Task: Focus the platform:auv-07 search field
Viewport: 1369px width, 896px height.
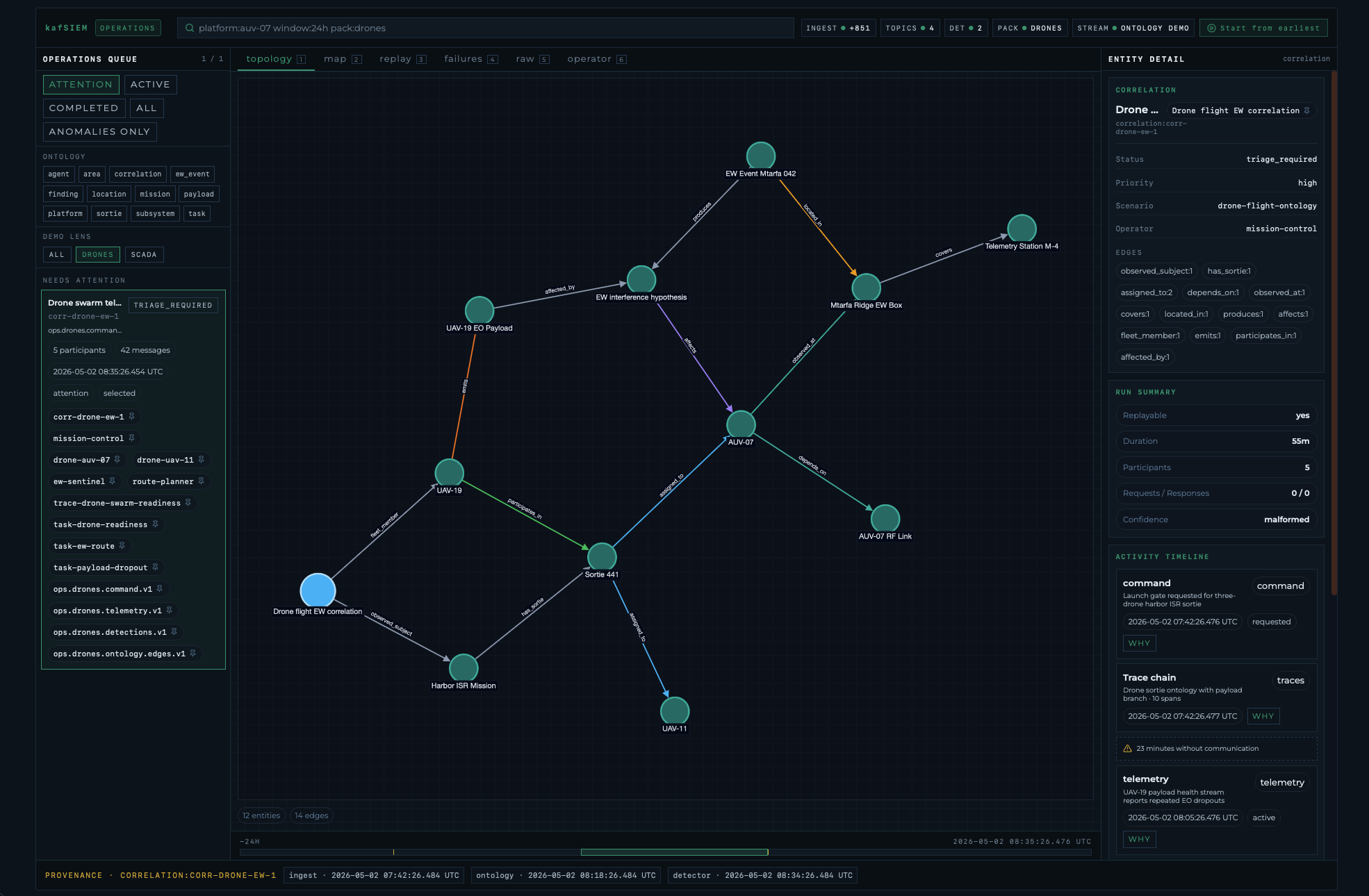Action: click(486, 28)
